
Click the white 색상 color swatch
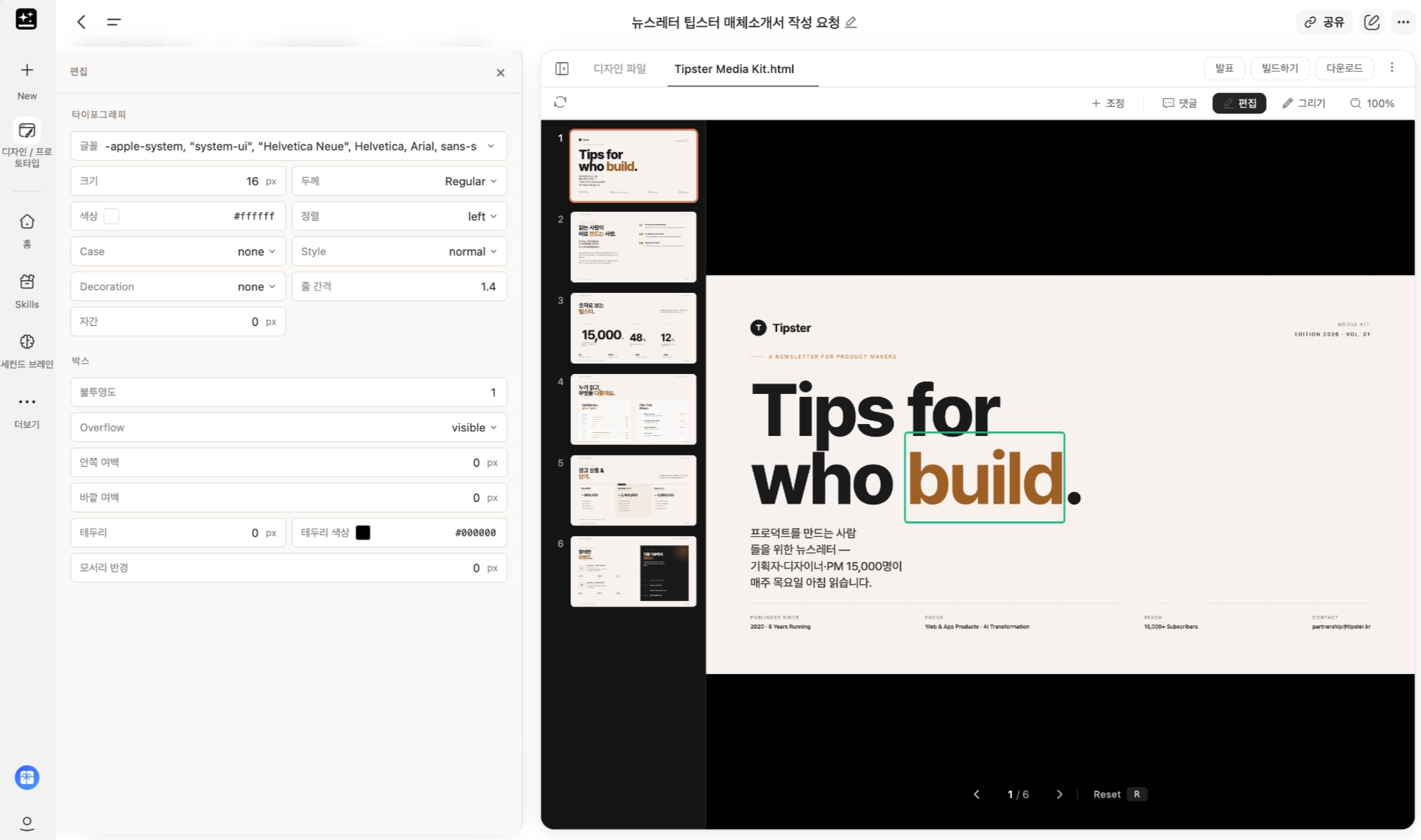point(112,216)
